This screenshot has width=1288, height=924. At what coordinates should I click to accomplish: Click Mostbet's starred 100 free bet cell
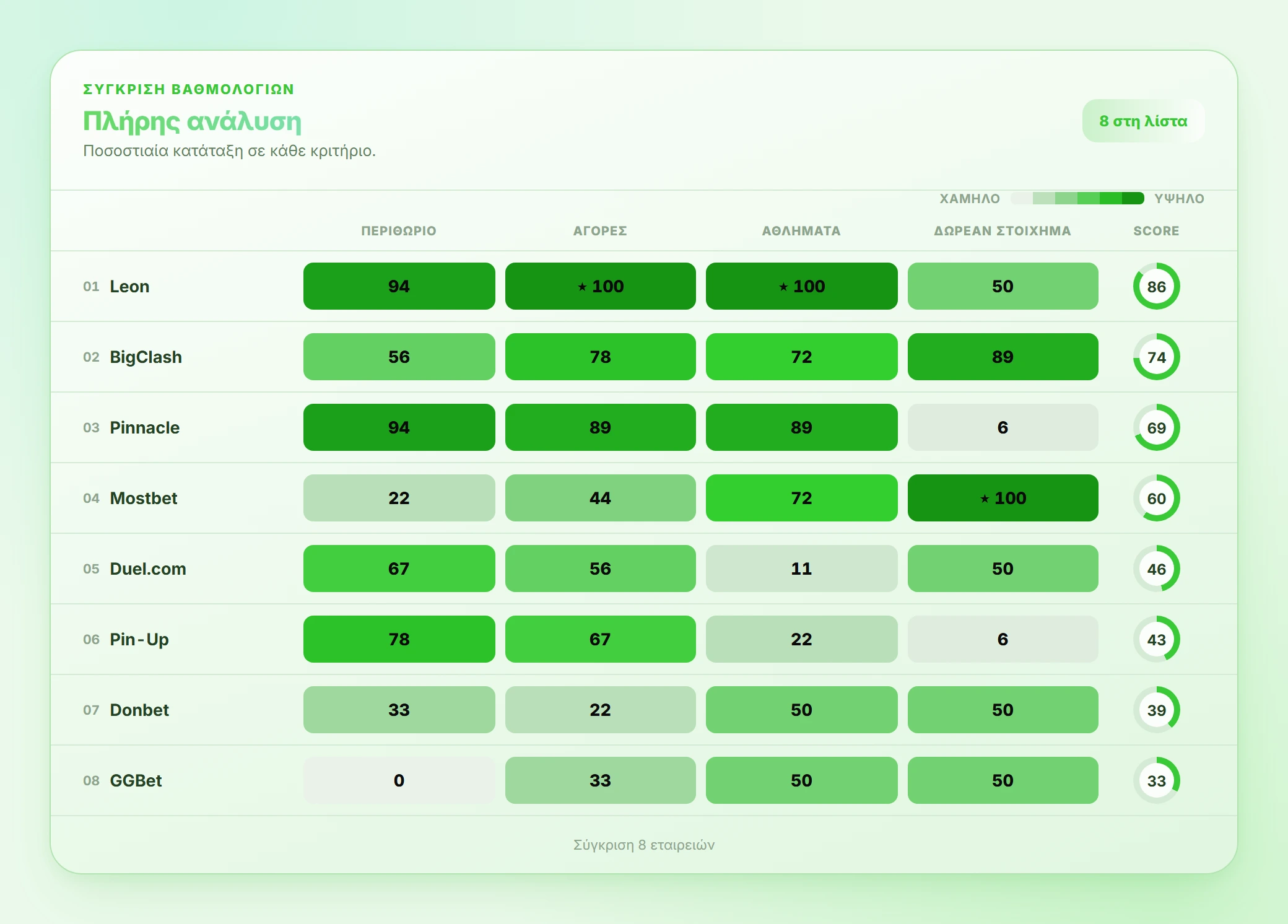coord(1003,498)
